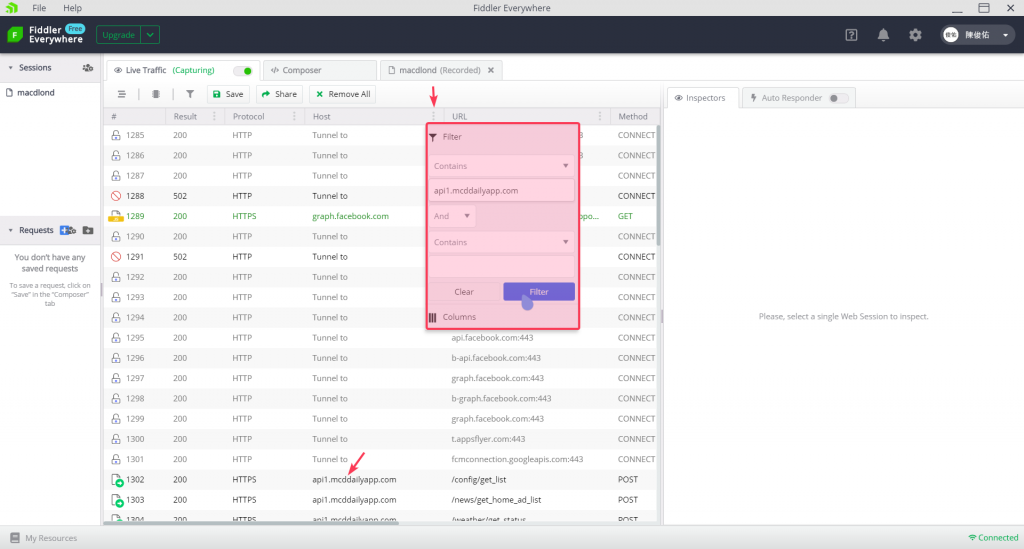
Task: Open the Protocol column options menu
Action: pos(294,116)
